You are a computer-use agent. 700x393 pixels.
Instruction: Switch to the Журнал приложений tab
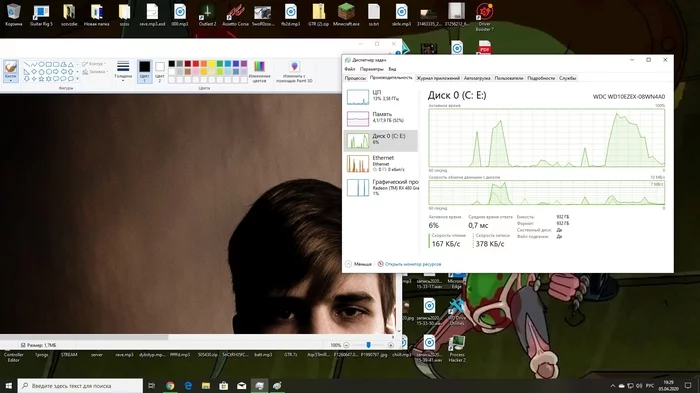[438, 78]
